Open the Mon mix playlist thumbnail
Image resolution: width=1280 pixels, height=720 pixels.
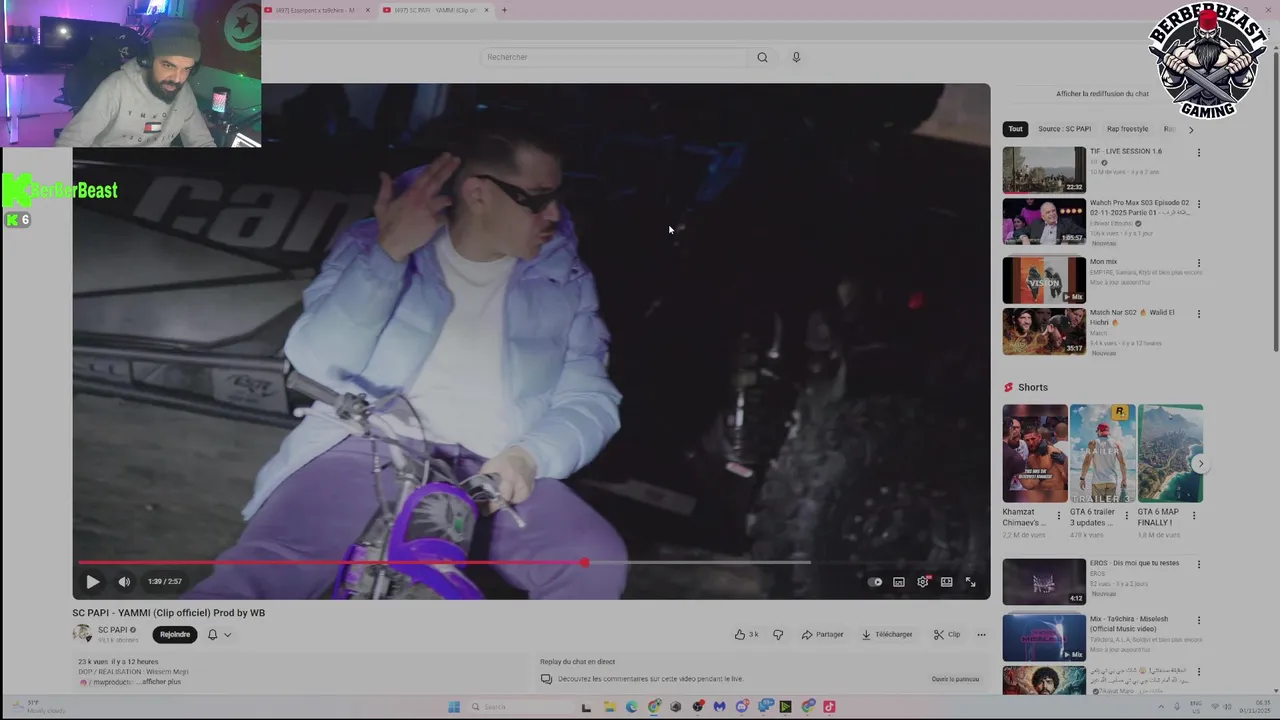(x=1044, y=280)
